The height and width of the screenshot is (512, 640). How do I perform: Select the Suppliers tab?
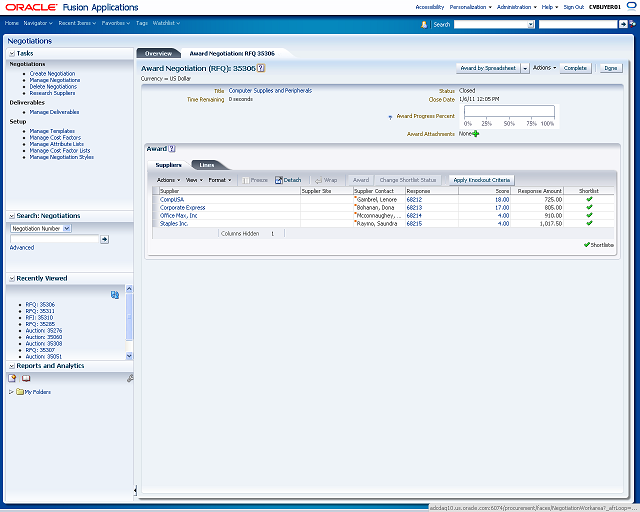point(168,165)
